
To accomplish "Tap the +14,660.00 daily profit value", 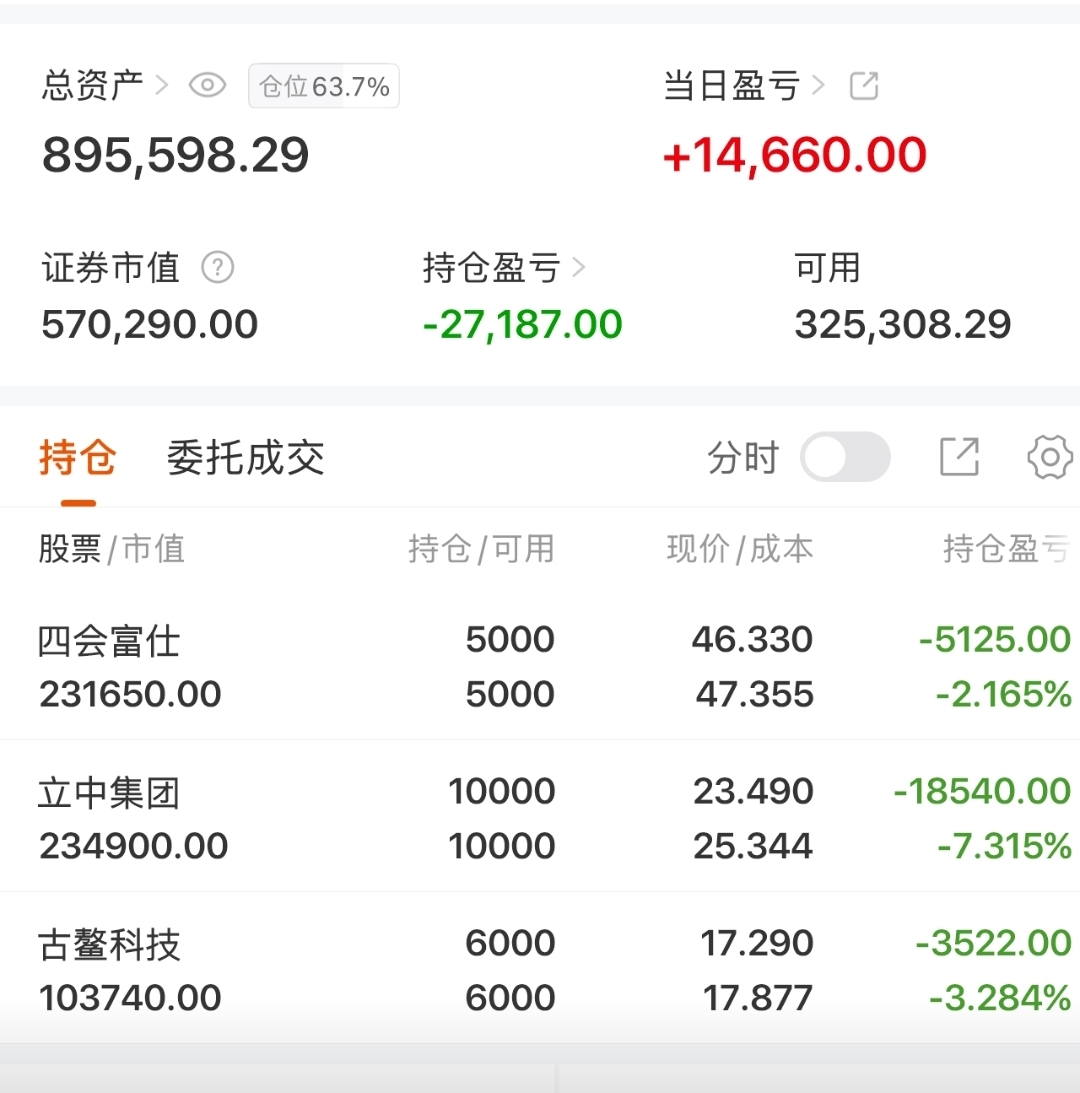I will pyautogui.click(x=794, y=156).
